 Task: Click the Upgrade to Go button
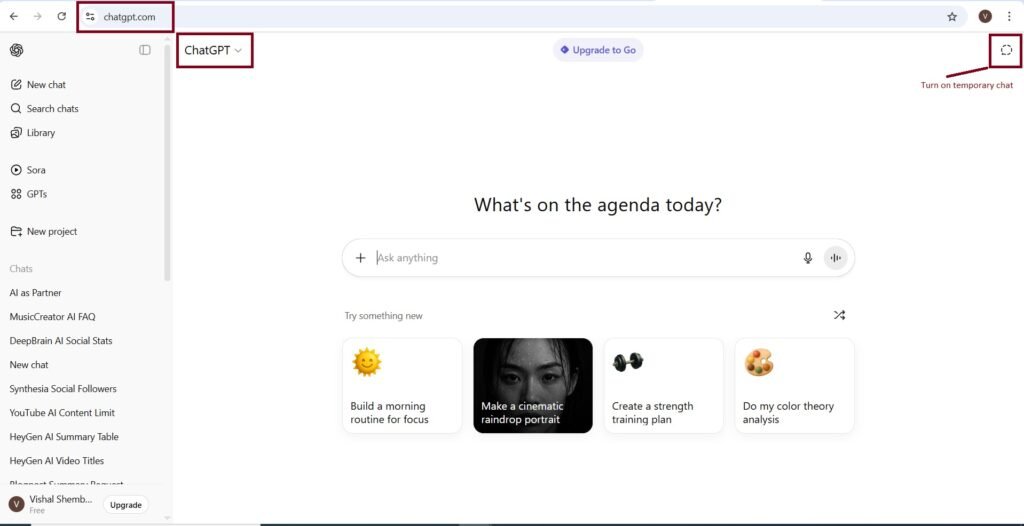[598, 50]
